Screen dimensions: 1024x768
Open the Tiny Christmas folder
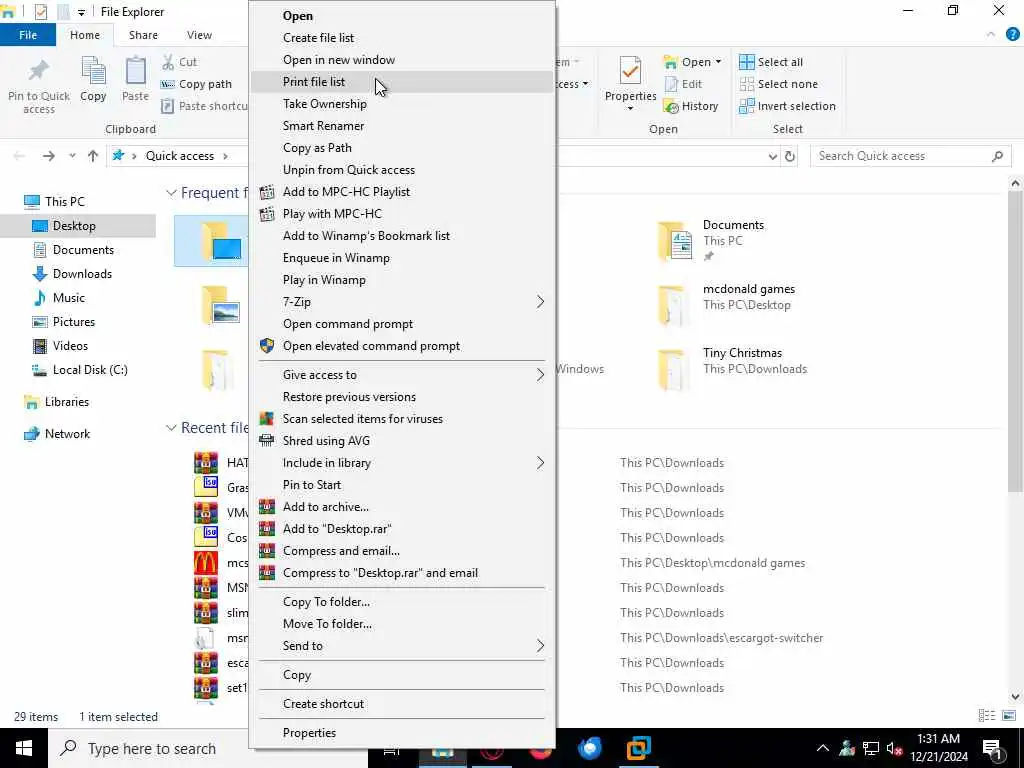click(x=733, y=368)
